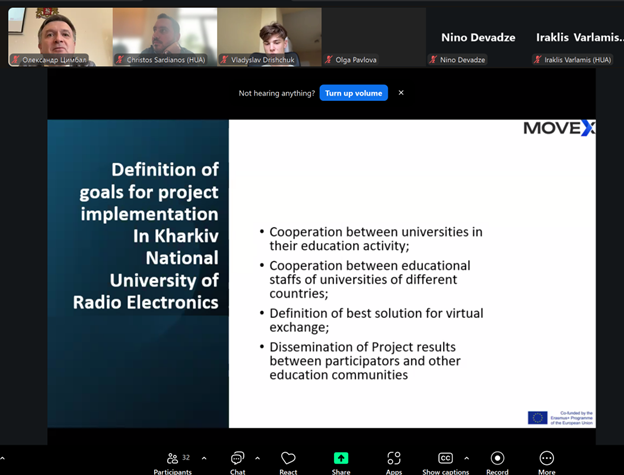Select the Olga Pavlova participant tile

click(373, 37)
